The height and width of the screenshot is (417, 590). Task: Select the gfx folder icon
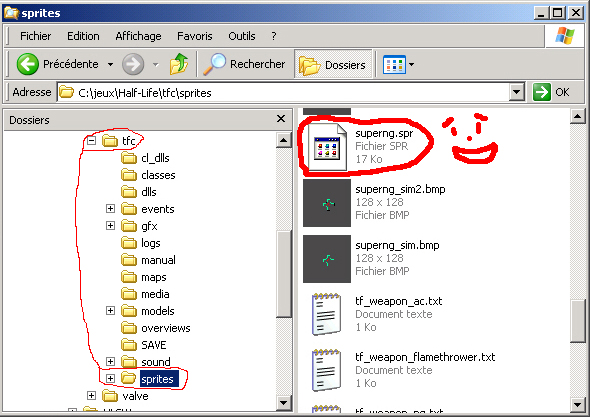[129, 226]
